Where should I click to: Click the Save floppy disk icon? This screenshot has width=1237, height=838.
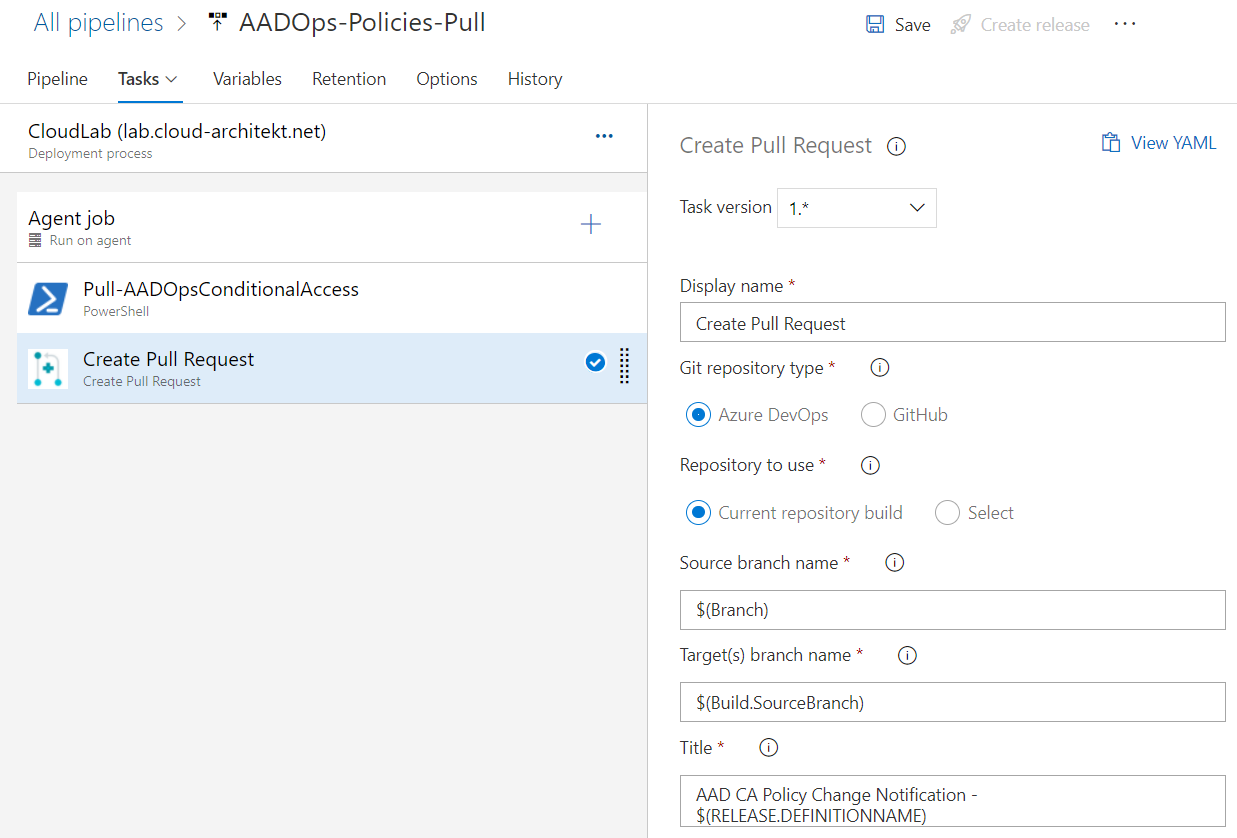[875, 25]
